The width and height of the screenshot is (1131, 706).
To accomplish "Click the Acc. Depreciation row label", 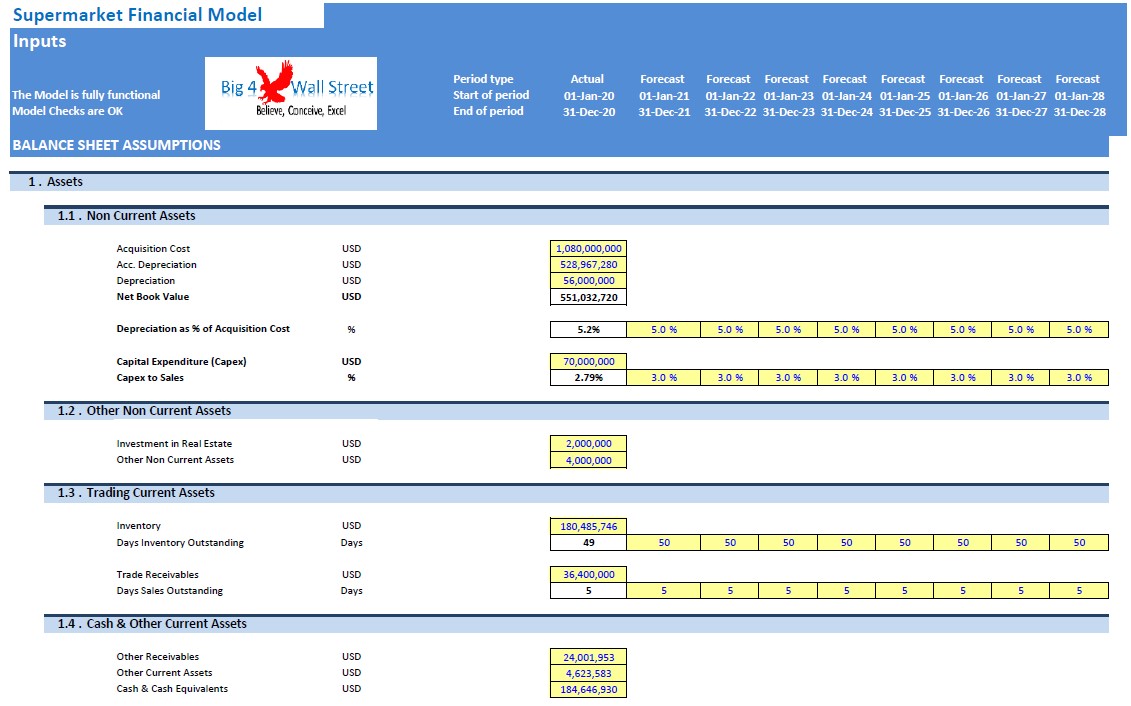I will point(157,265).
